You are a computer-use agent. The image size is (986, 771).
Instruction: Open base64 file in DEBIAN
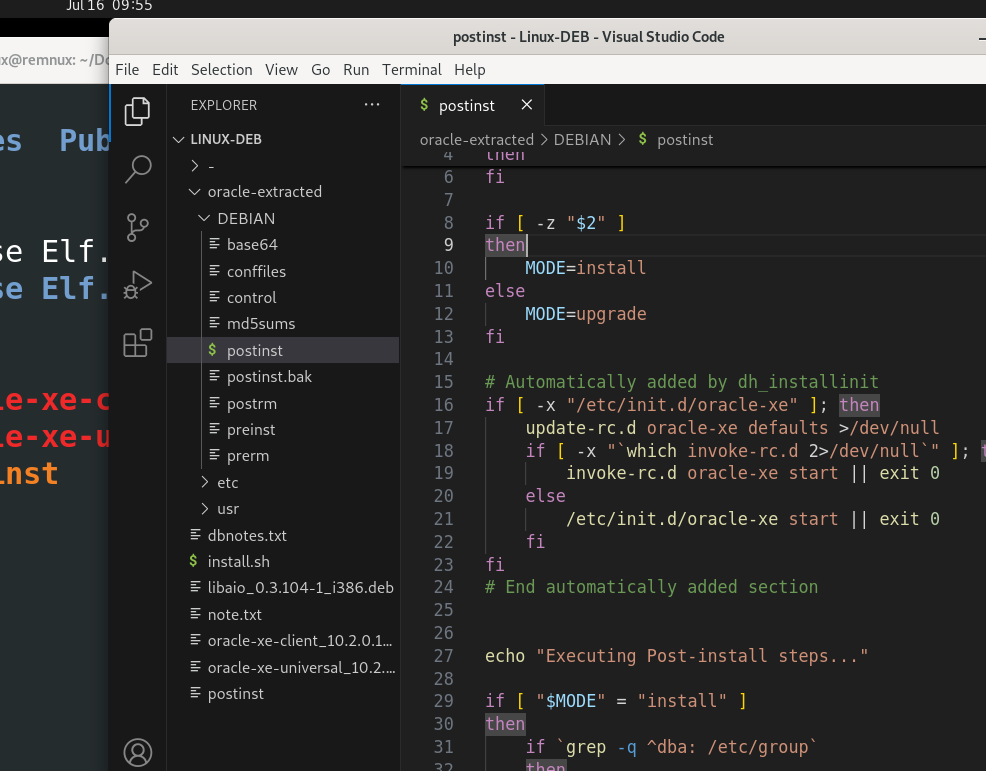point(283,245)
